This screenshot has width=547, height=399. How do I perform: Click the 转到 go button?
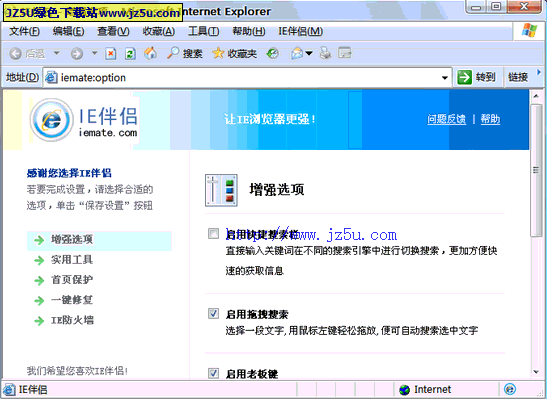point(477,77)
